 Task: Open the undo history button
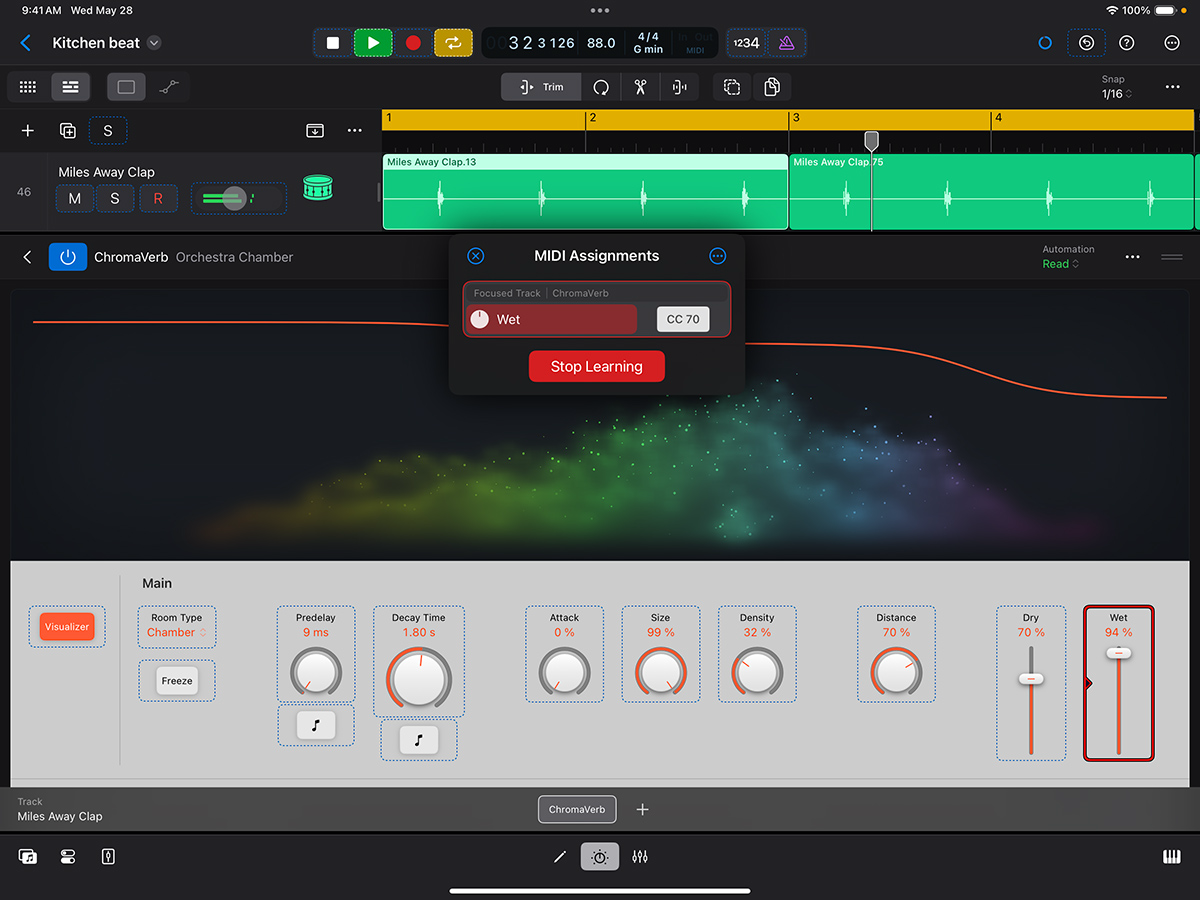pyautogui.click(x=1086, y=43)
